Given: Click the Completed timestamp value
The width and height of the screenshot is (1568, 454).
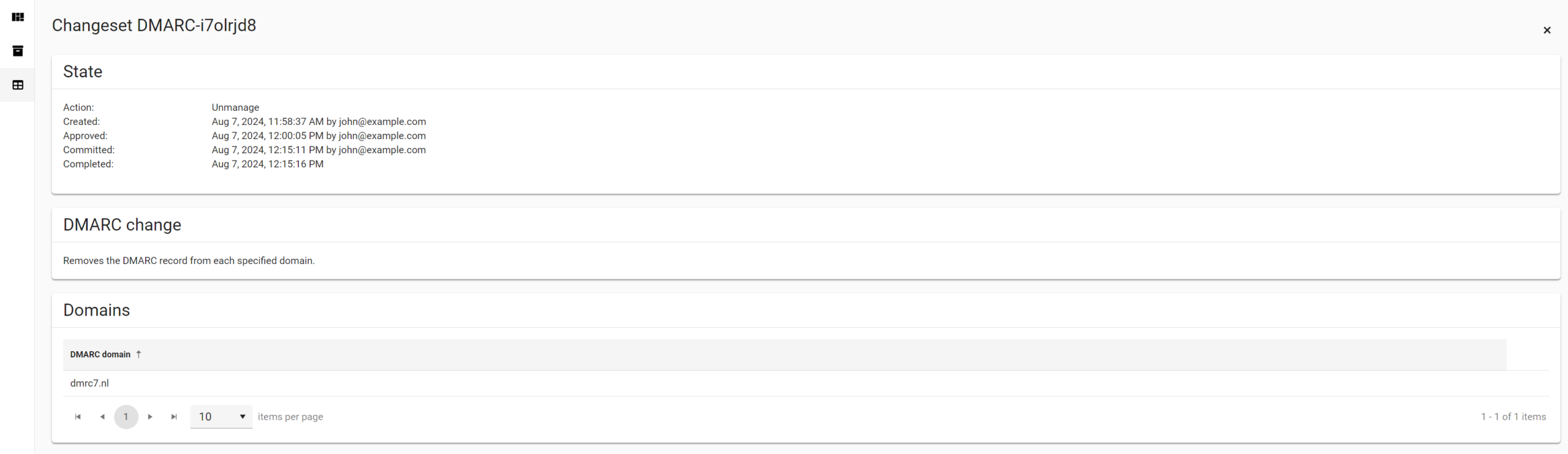Looking at the screenshot, I should coord(268,164).
